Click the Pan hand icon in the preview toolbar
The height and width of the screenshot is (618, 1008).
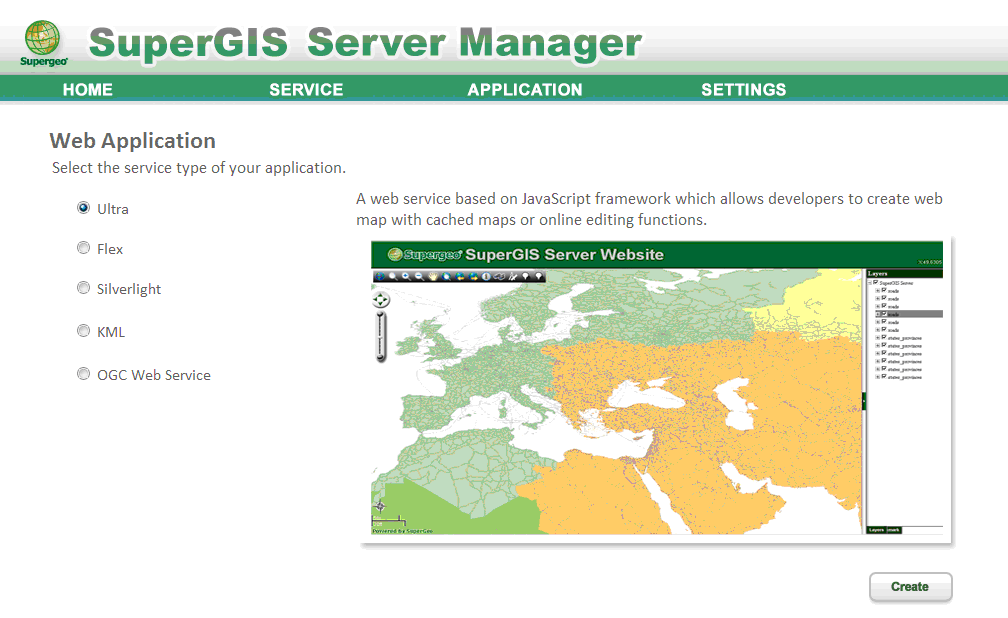pos(433,277)
